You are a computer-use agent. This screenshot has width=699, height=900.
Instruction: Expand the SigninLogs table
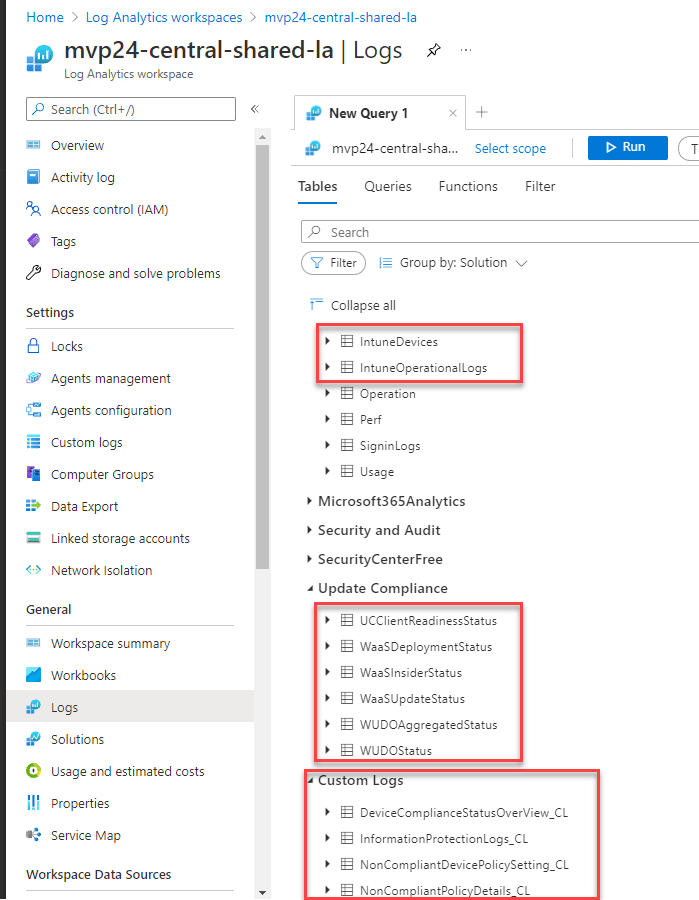click(x=327, y=445)
